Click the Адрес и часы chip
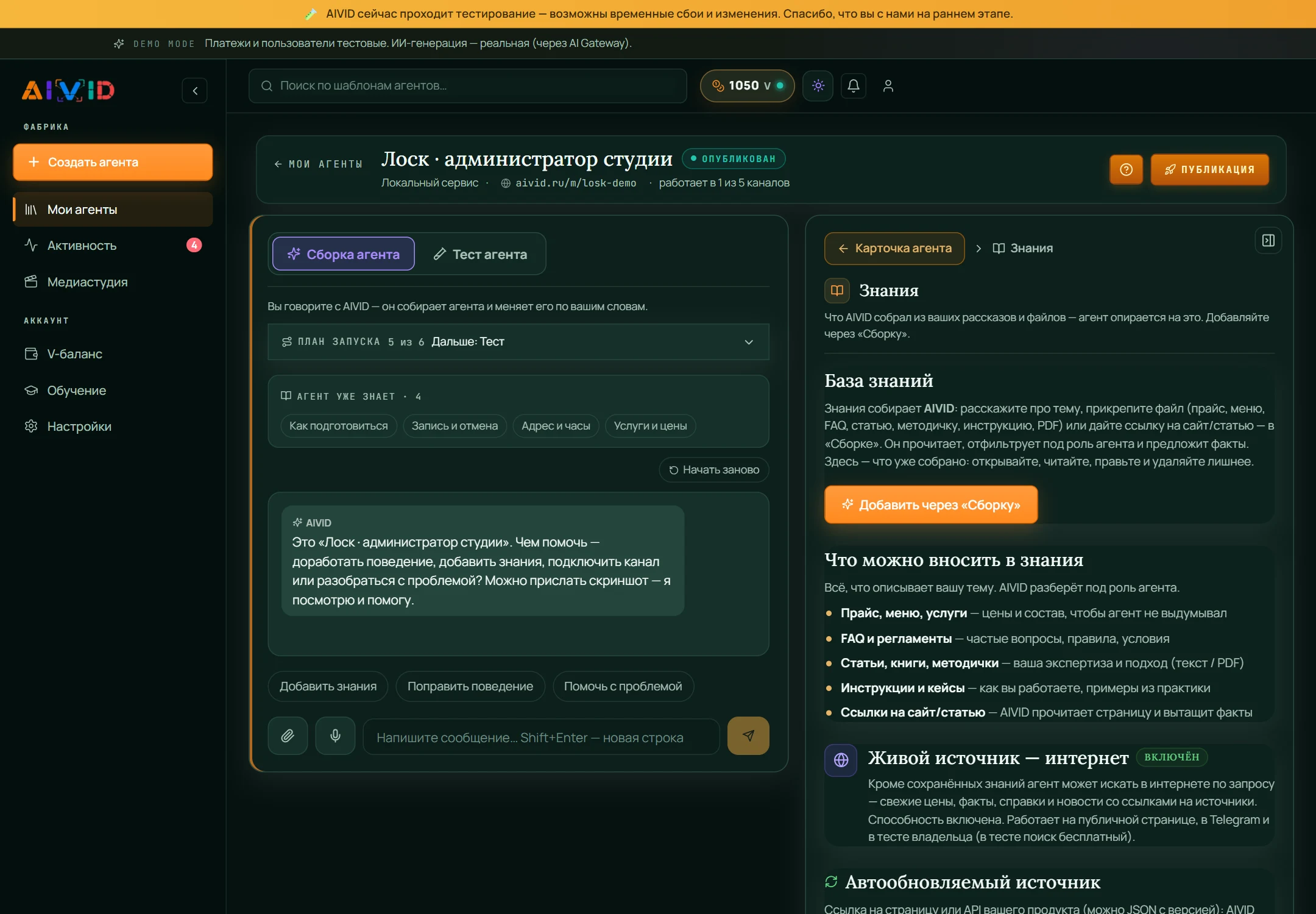 tap(556, 425)
